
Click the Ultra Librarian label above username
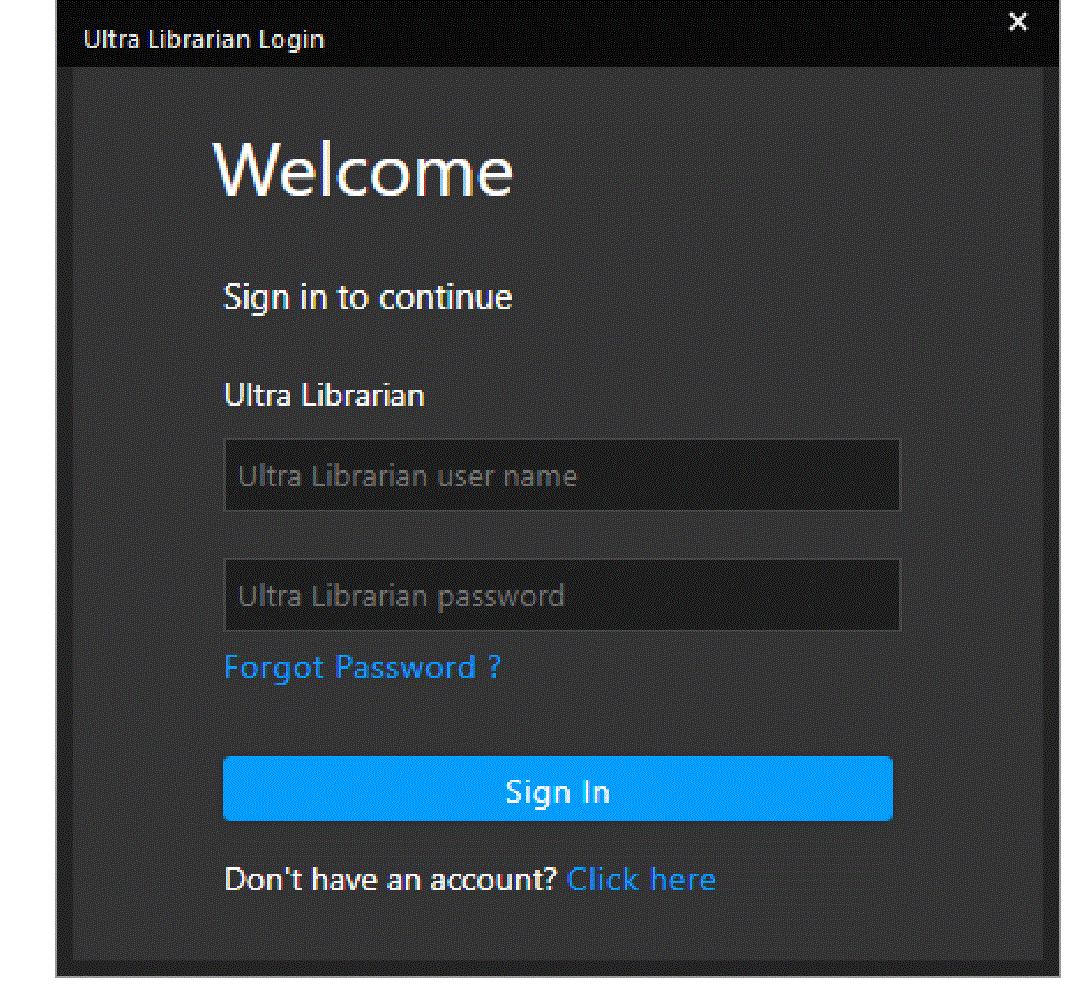(324, 395)
